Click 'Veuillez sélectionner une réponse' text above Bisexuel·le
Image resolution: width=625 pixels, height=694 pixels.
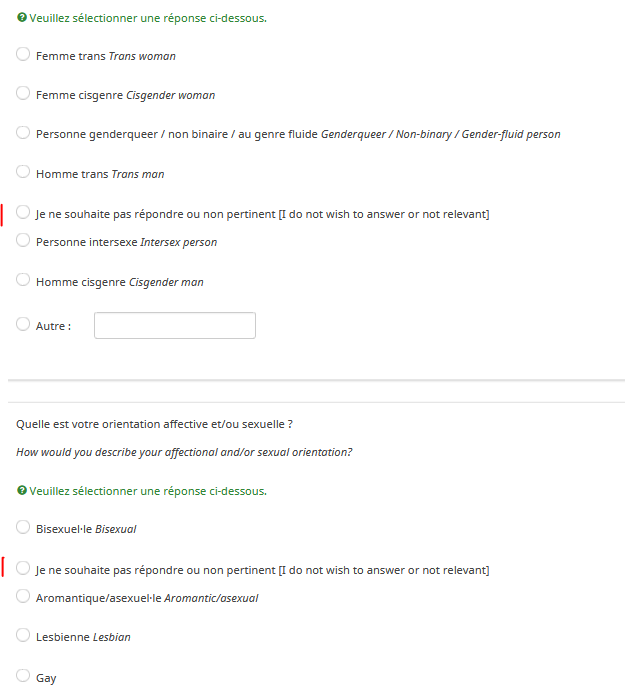[x=148, y=491]
